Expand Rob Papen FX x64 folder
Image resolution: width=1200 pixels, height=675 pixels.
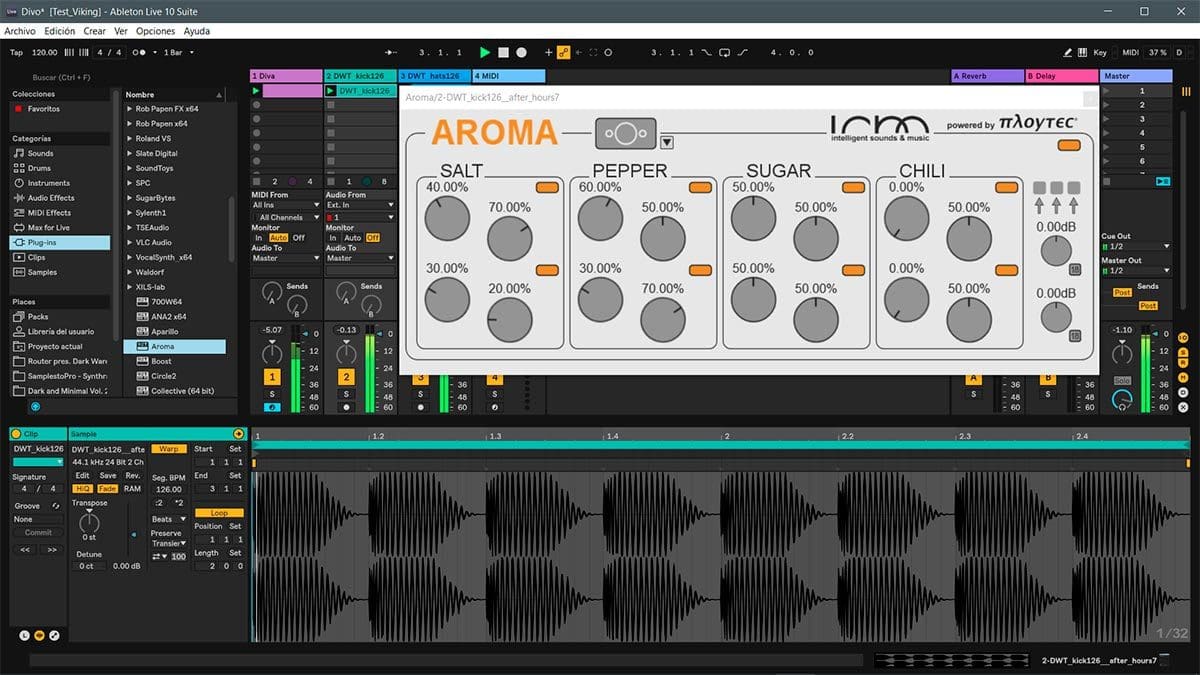(130, 108)
